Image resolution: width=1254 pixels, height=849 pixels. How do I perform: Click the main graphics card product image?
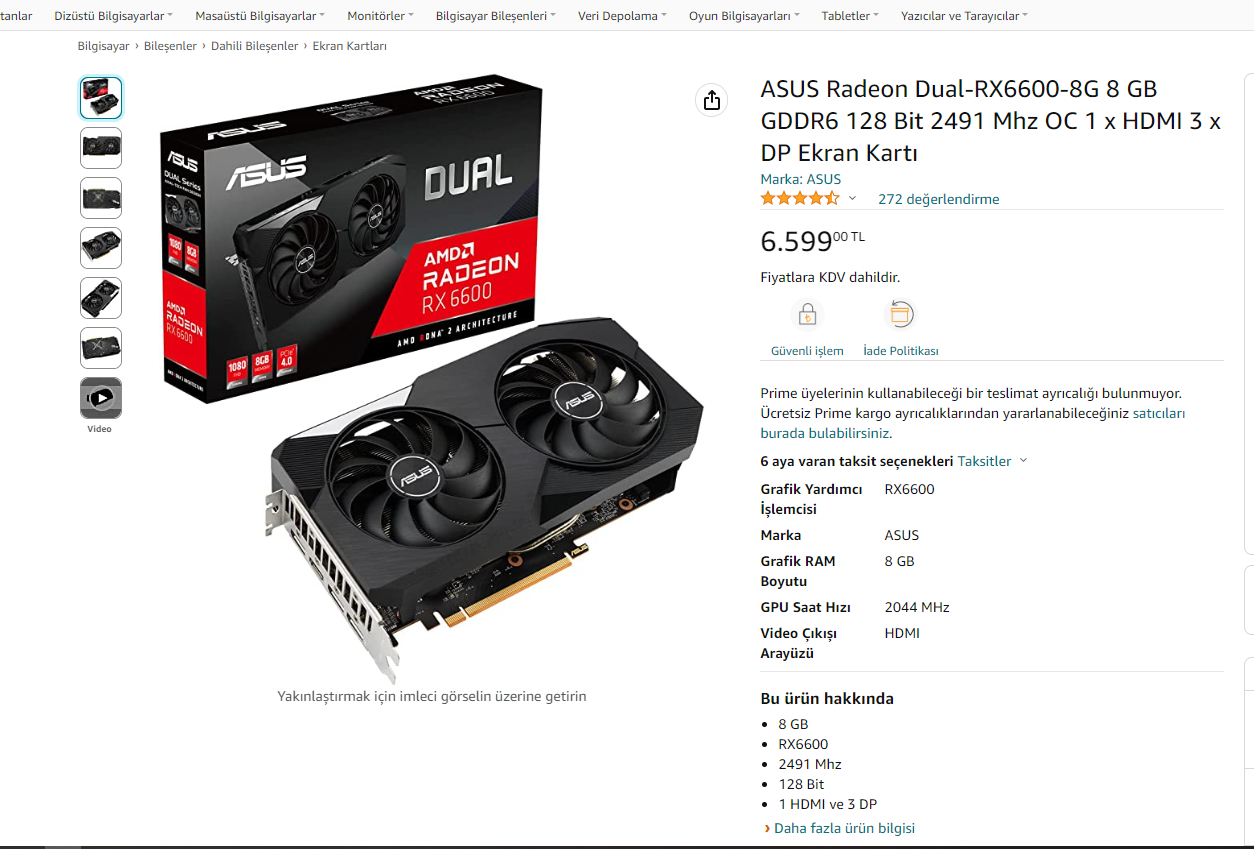tap(431, 378)
